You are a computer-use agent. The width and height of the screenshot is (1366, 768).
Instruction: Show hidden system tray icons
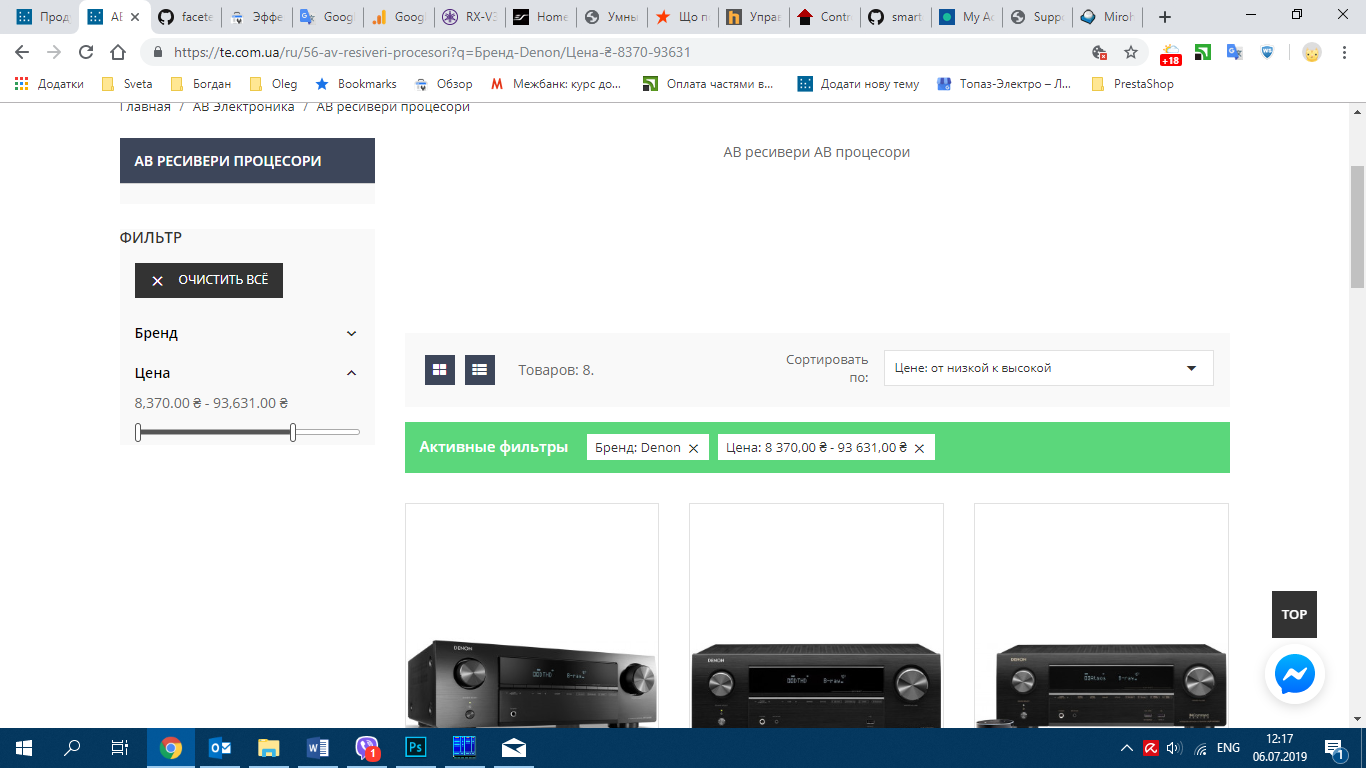1127,748
